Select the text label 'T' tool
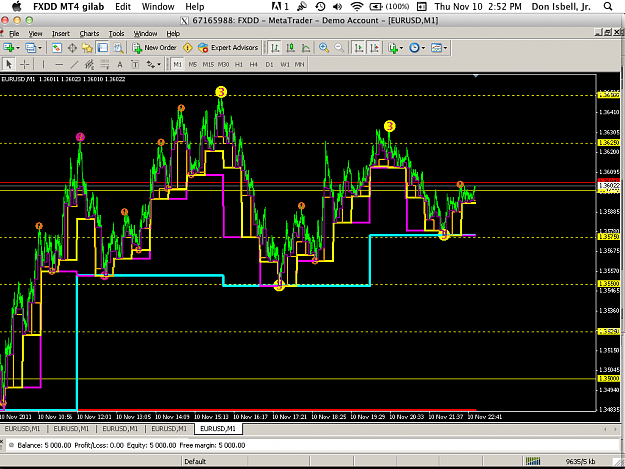The image size is (625, 469). [x=135, y=64]
